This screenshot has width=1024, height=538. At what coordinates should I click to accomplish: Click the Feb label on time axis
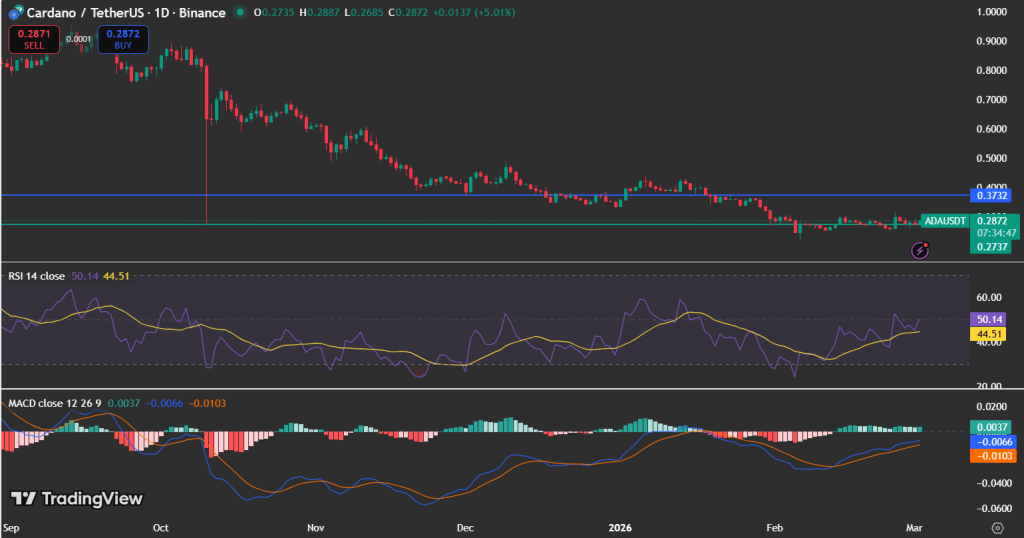click(775, 528)
